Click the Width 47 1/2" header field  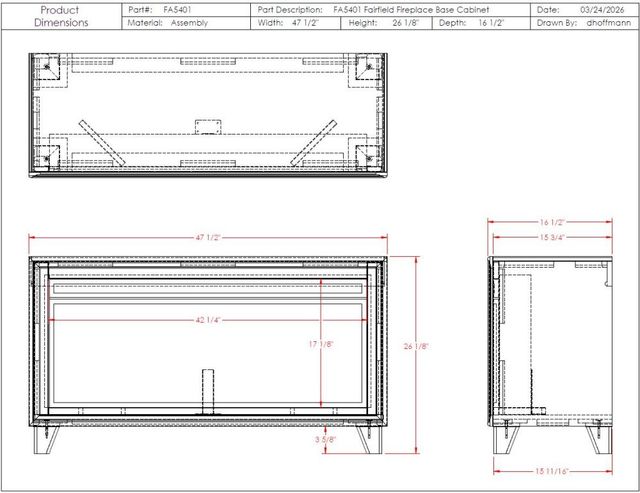pos(296,23)
